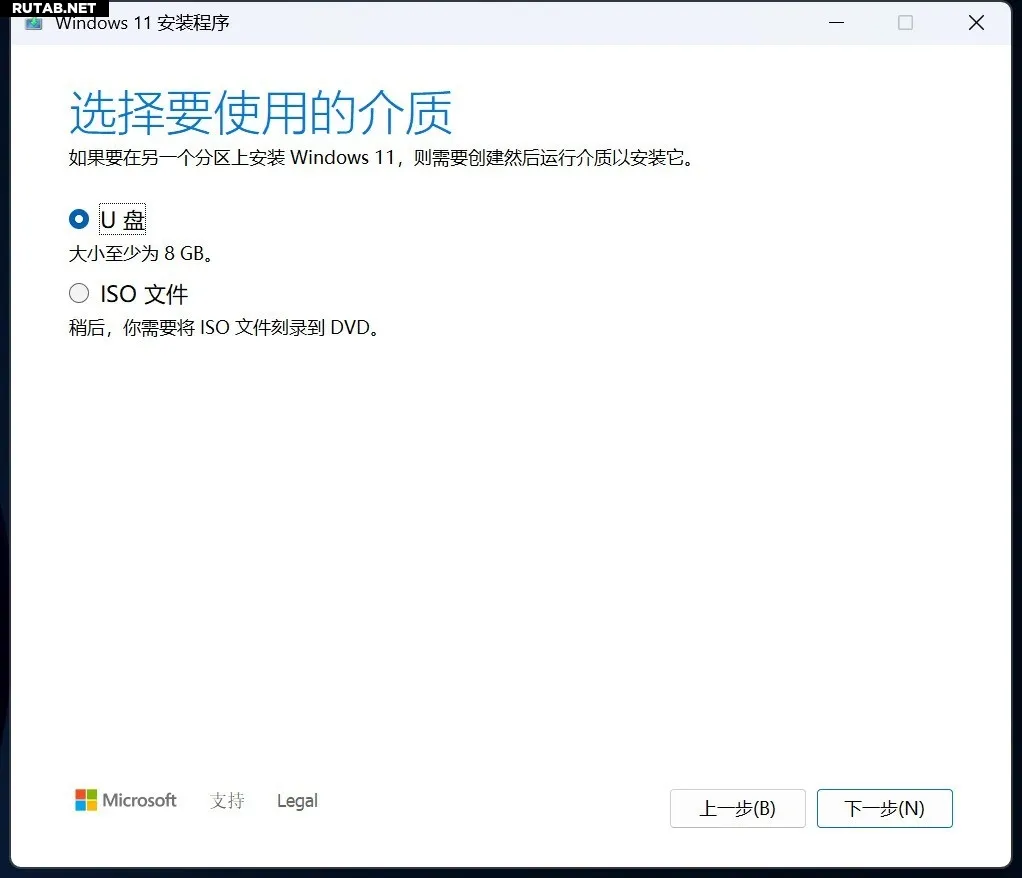This screenshot has width=1022, height=878.
Task: Select the U 盘 radio button
Action: tap(79, 219)
